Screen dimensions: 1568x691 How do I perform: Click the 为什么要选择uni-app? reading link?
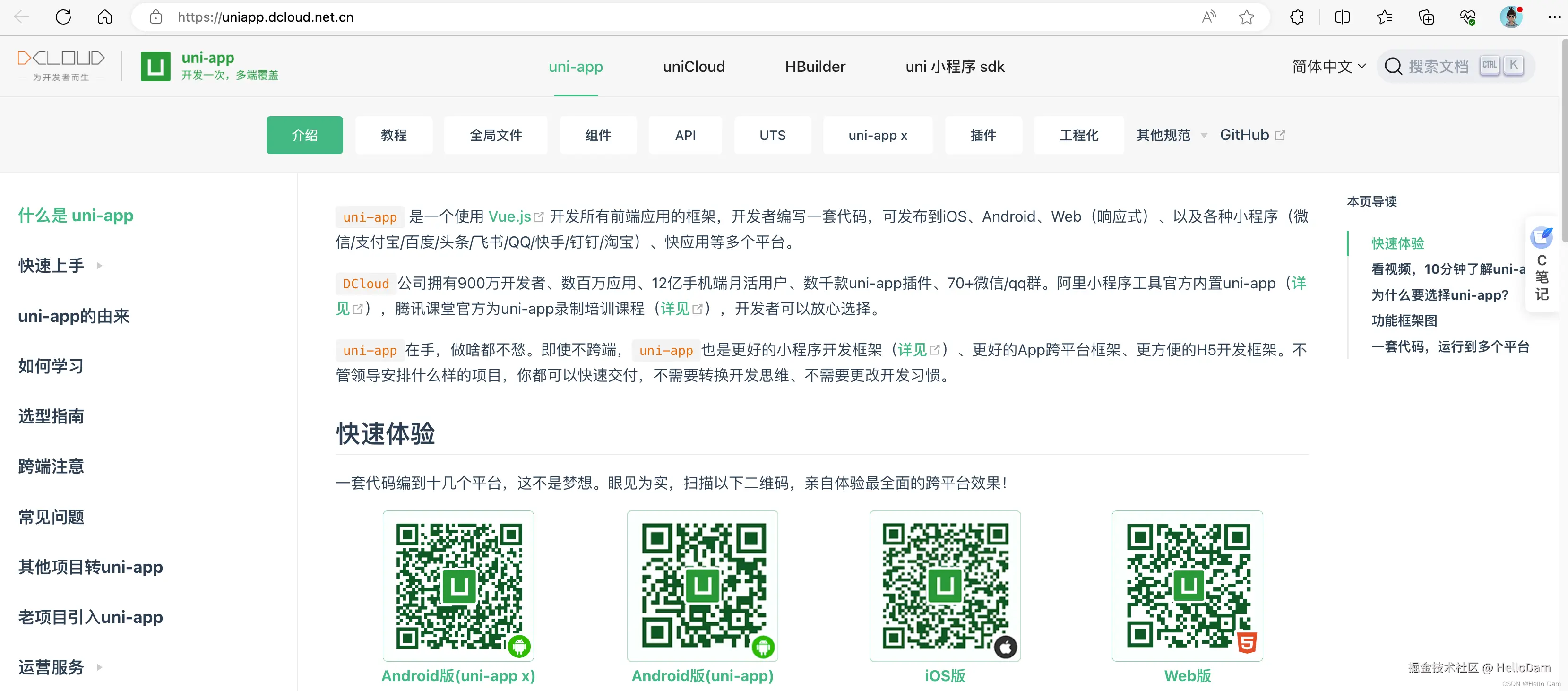pos(1440,294)
